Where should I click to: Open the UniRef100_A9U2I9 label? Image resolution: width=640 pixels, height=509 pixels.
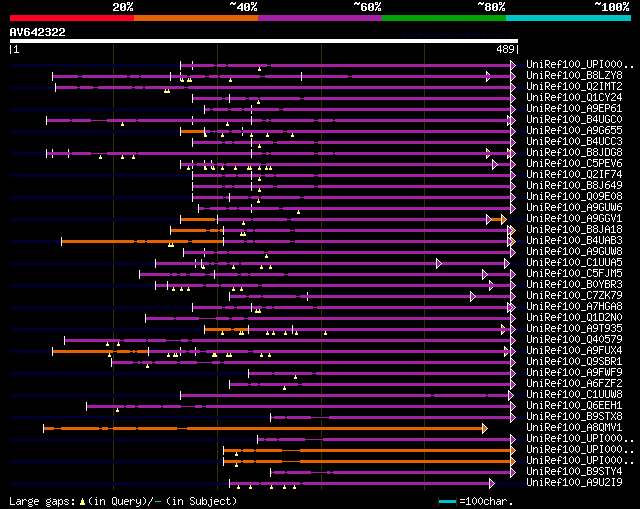pyautogui.click(x=574, y=483)
